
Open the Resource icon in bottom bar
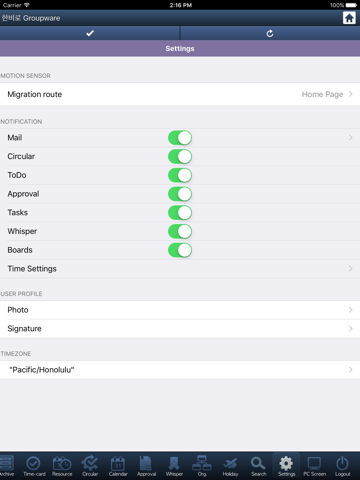point(62,466)
